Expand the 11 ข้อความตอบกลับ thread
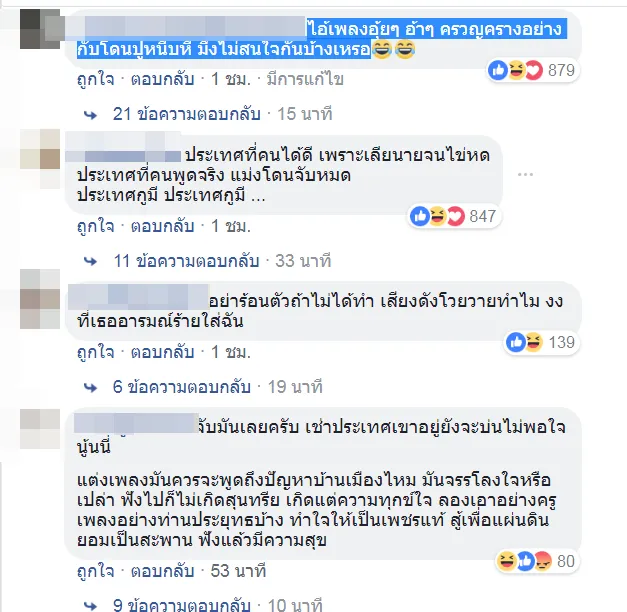Image resolution: width=627 pixels, height=612 pixels. click(186, 261)
